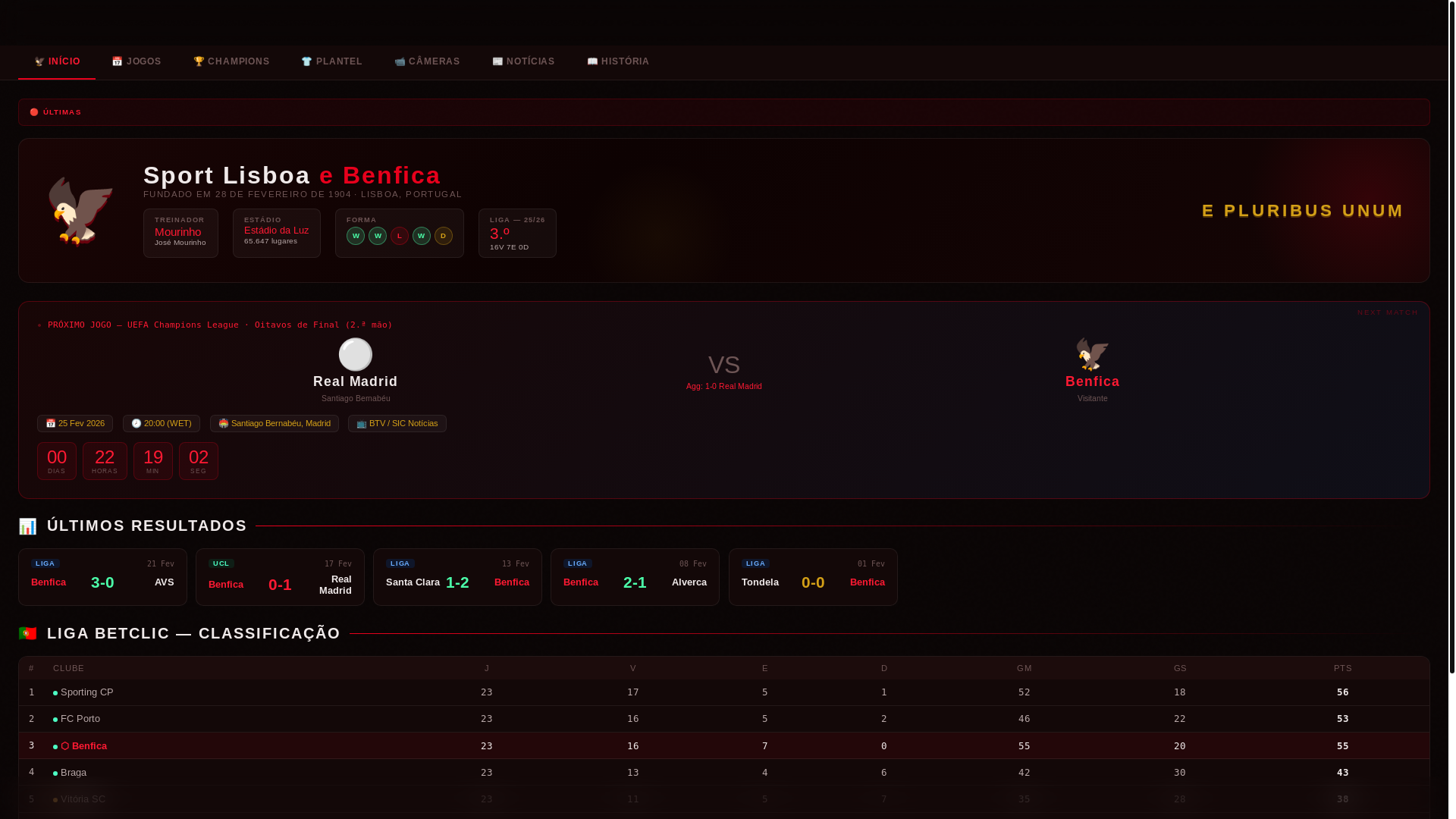Click the E PLURIBUS UNUM motto

1303,211
